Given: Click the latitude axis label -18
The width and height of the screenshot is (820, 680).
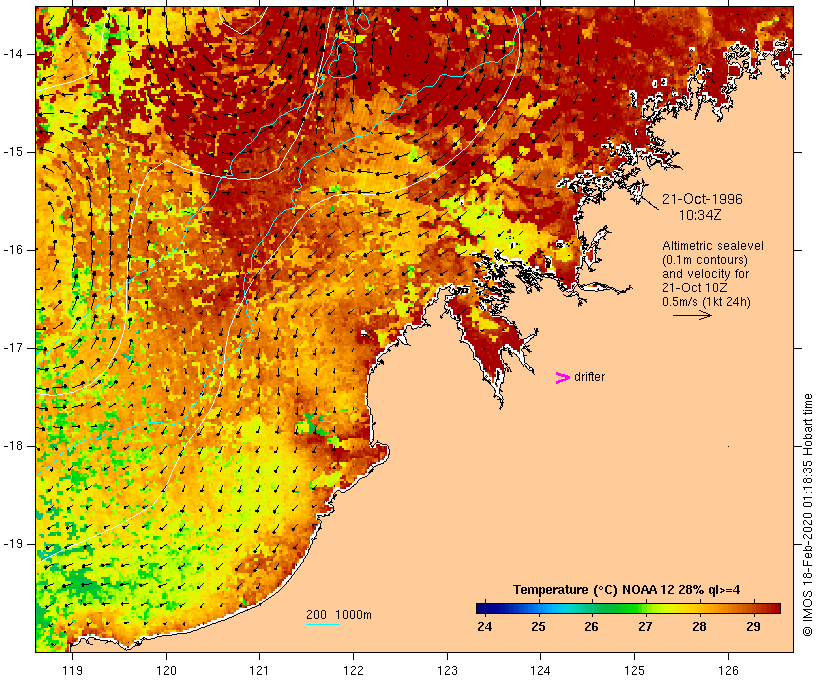Looking at the screenshot, I should point(13,446).
